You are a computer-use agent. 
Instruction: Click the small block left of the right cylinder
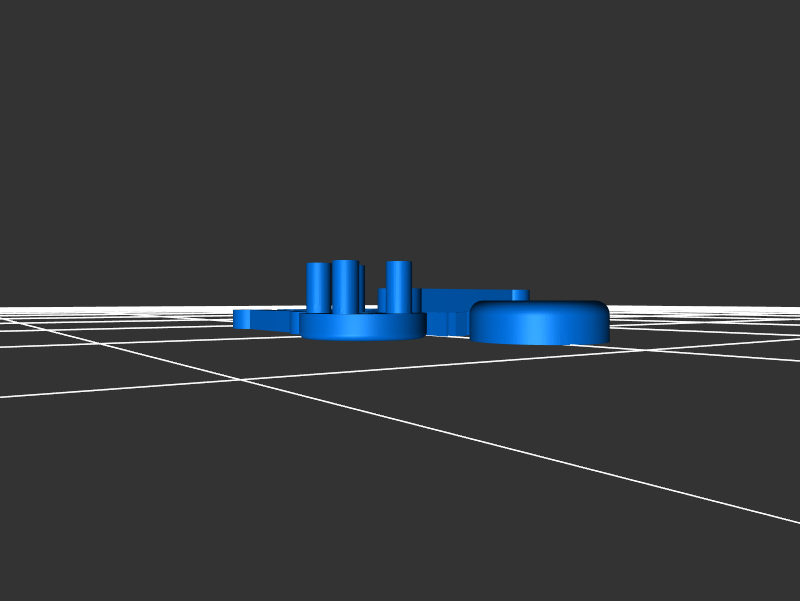[x=383, y=298]
